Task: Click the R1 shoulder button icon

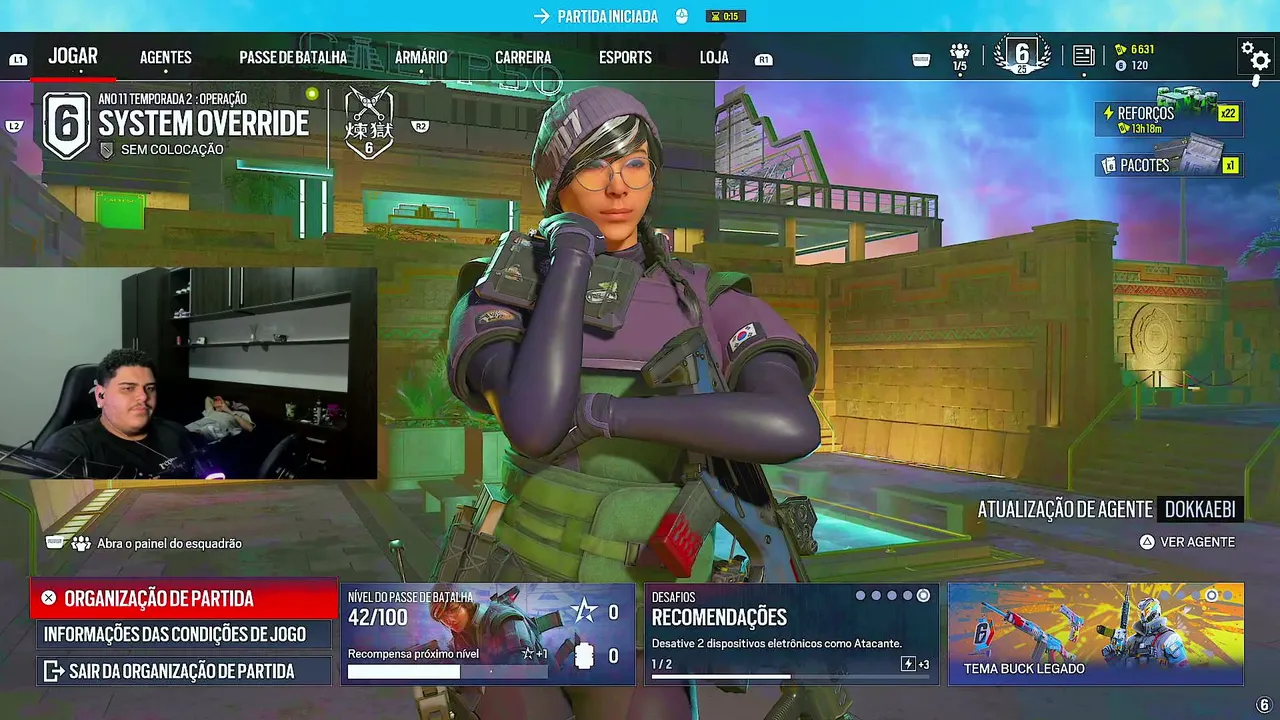Action: point(764,60)
